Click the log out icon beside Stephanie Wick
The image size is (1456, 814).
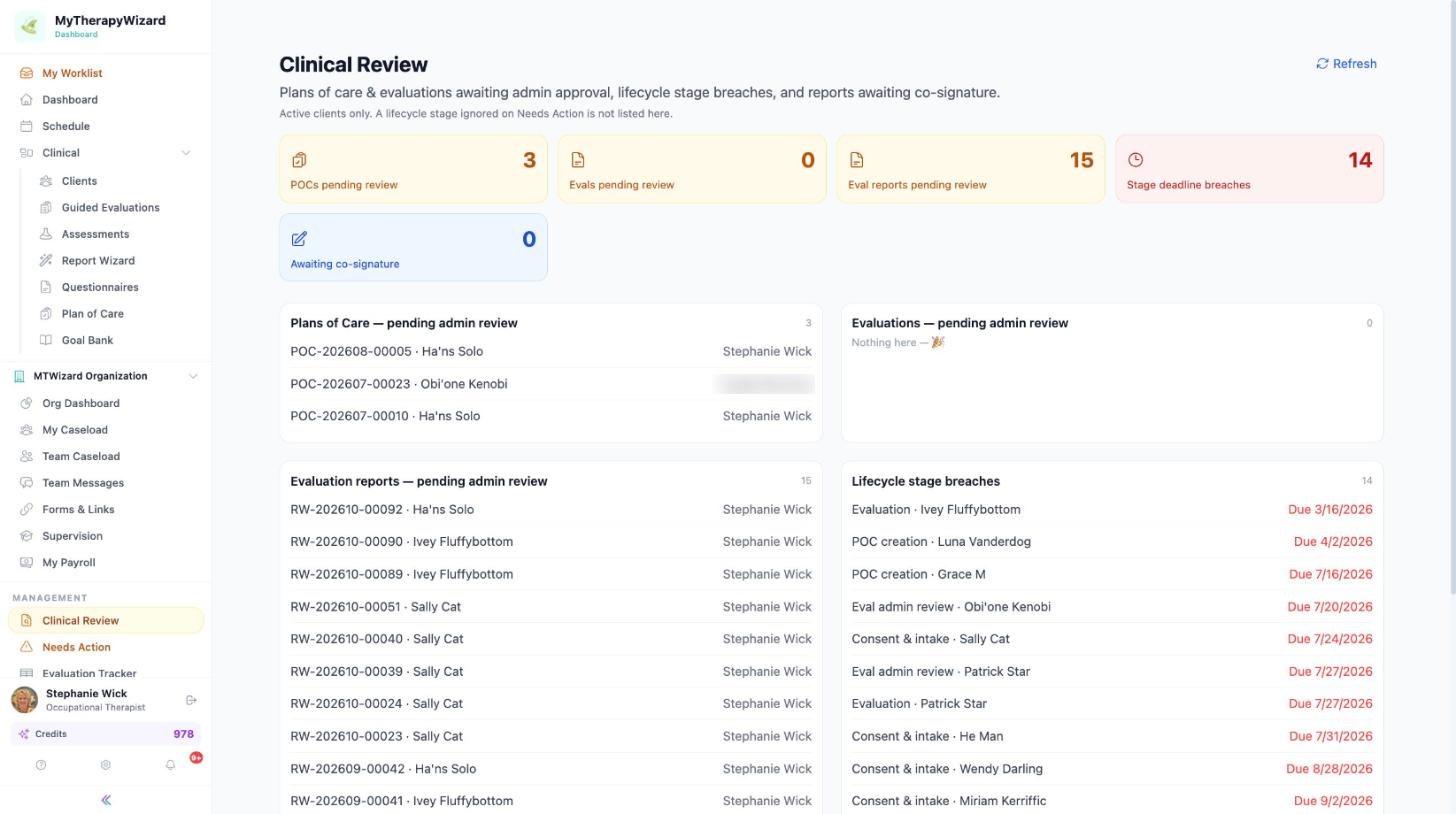tap(192, 700)
